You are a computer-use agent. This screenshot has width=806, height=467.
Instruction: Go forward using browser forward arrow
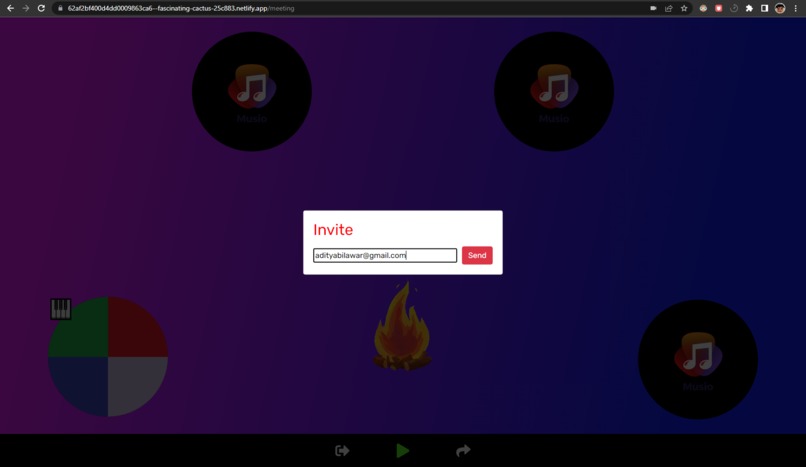pos(26,8)
